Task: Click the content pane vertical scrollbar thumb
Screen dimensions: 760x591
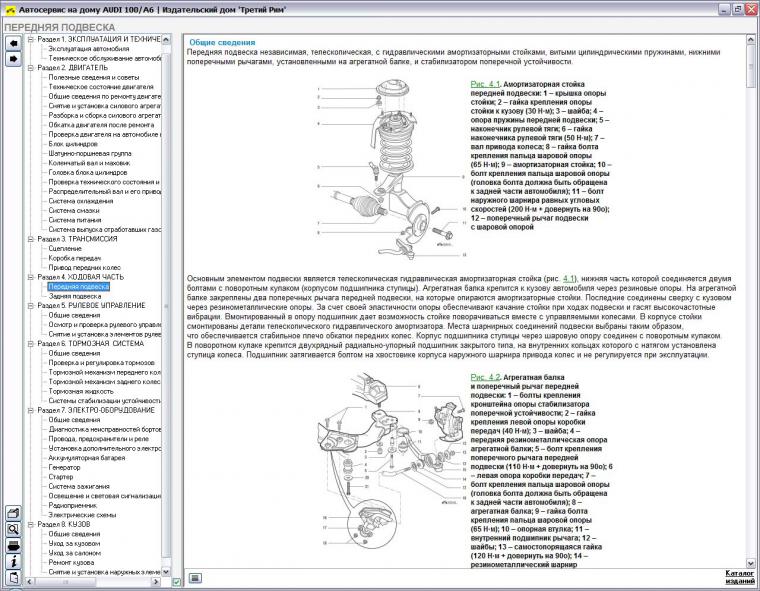Action: (x=751, y=65)
